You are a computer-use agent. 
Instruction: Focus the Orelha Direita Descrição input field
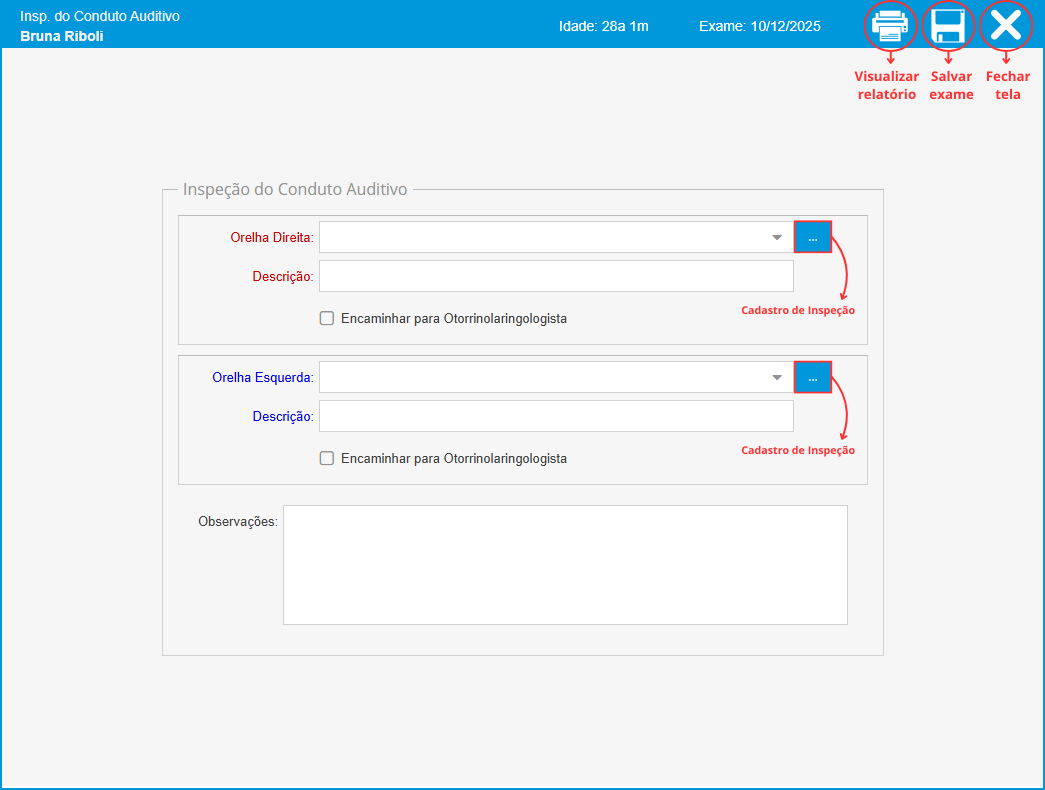tap(555, 276)
